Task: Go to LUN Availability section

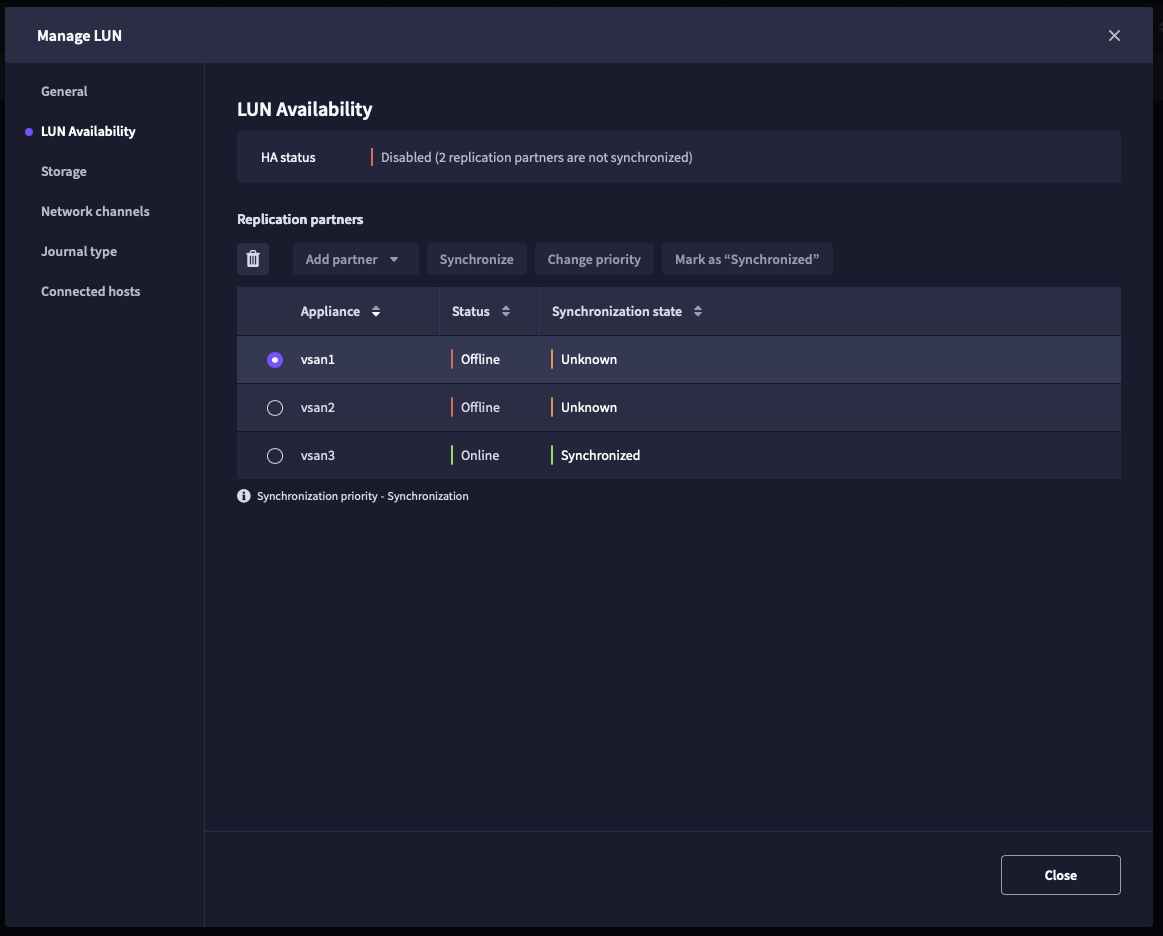Action: 88,131
